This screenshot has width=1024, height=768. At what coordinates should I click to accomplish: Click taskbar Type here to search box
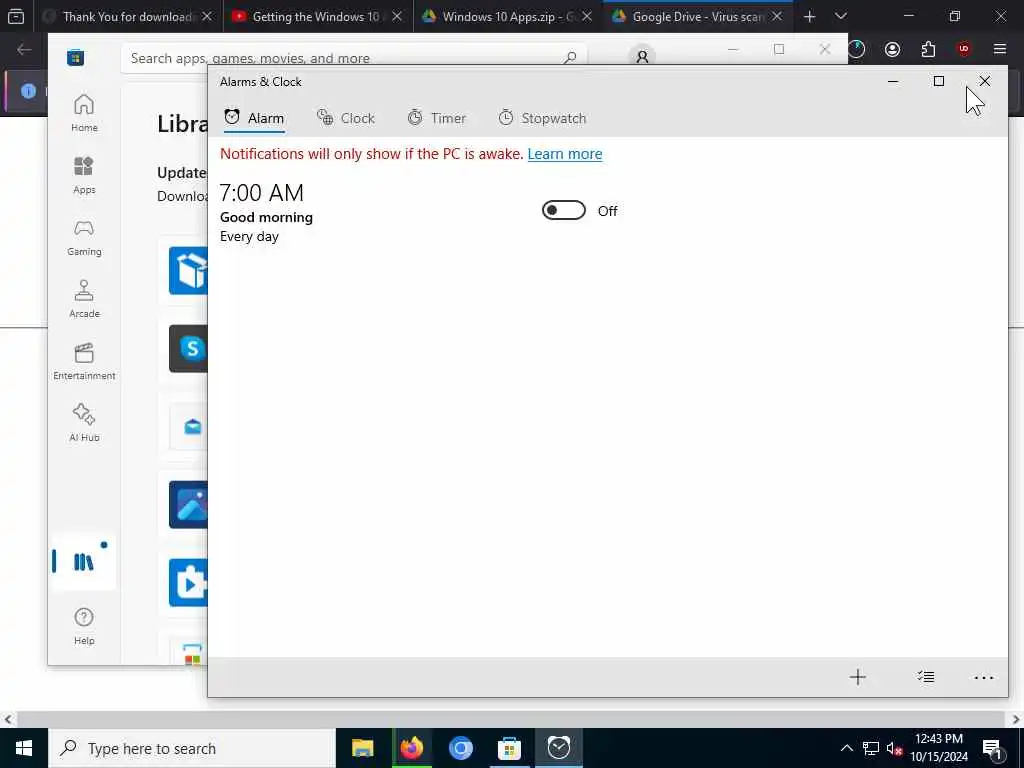[192, 748]
